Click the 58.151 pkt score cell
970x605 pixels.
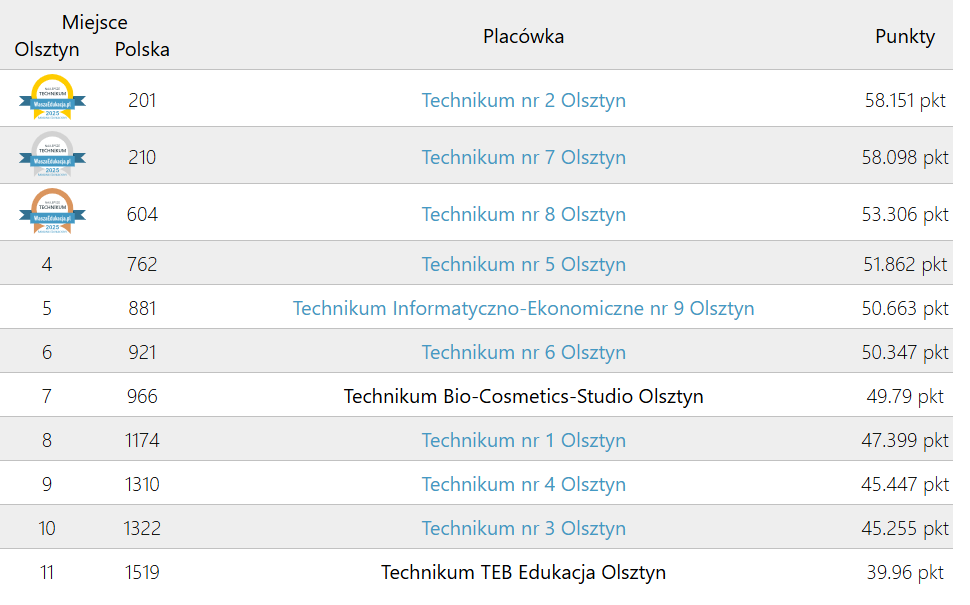click(905, 100)
